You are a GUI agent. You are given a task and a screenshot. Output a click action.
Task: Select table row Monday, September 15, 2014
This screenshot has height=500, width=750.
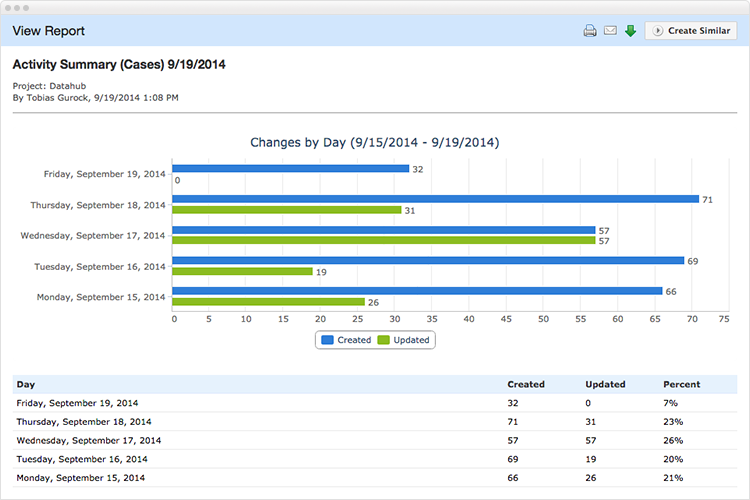(375, 478)
